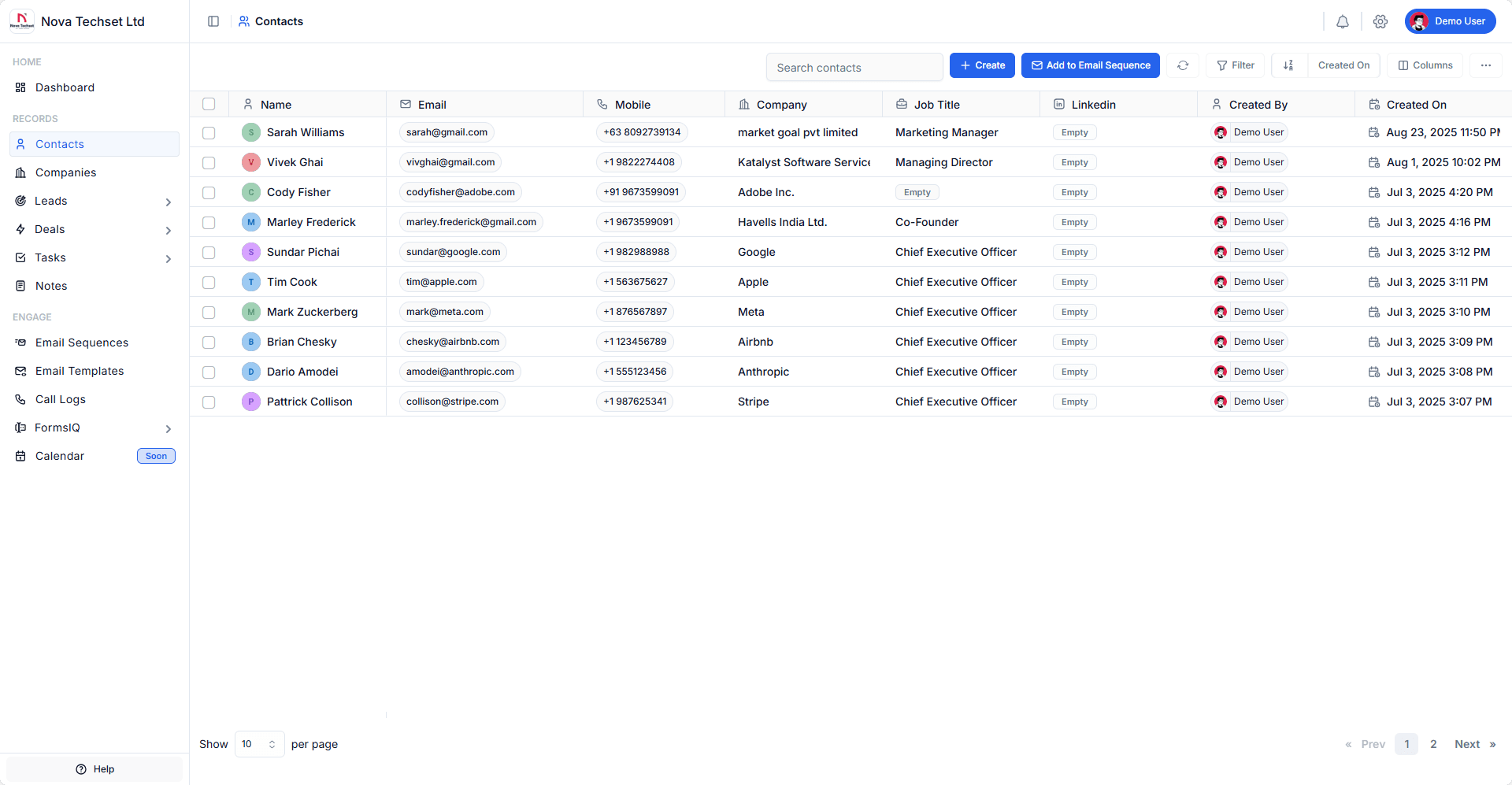Open Email Templates from sidebar
The width and height of the screenshot is (1512, 785).
[x=80, y=371]
